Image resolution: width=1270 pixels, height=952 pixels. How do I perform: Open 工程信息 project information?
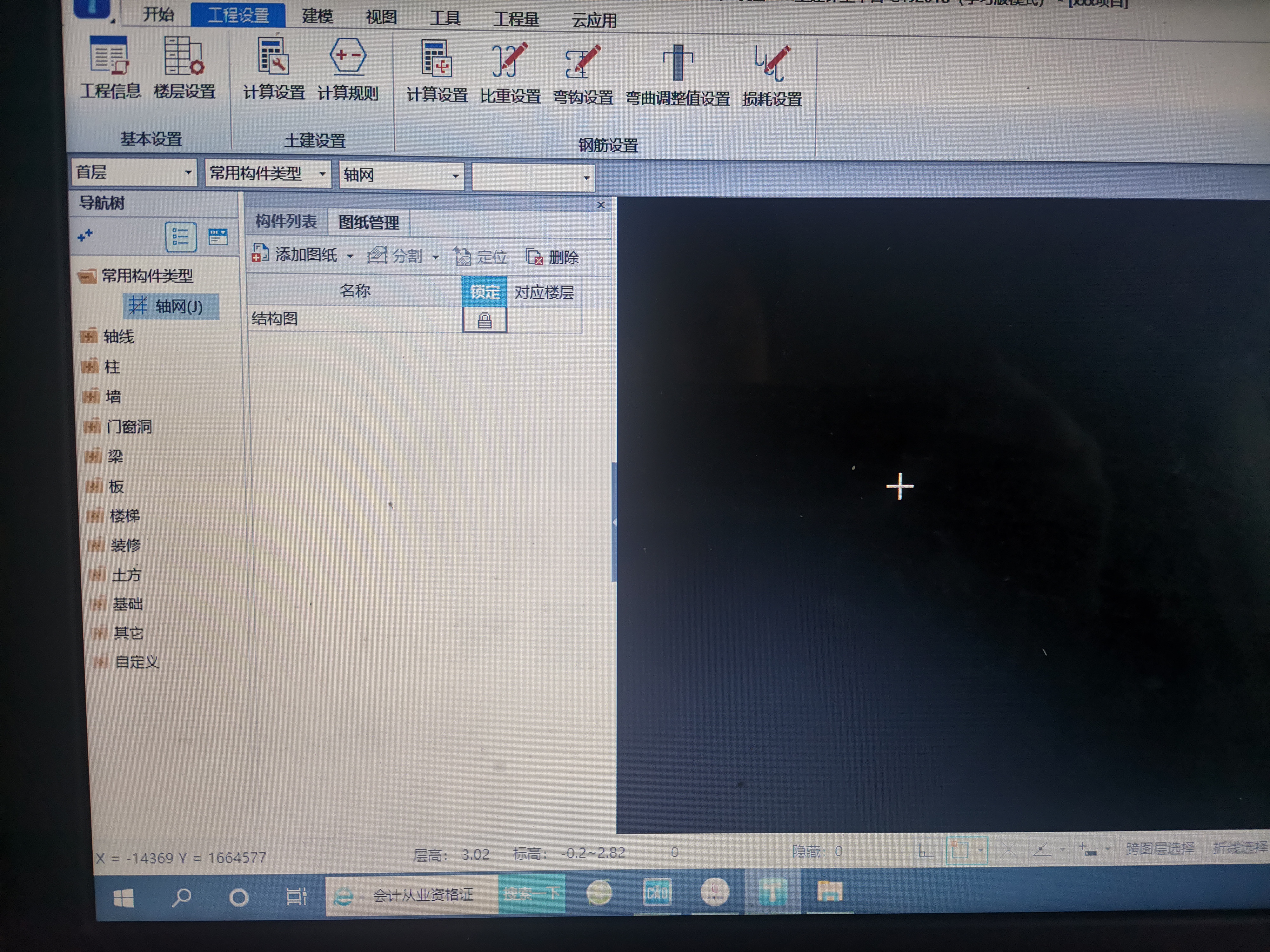point(110,68)
